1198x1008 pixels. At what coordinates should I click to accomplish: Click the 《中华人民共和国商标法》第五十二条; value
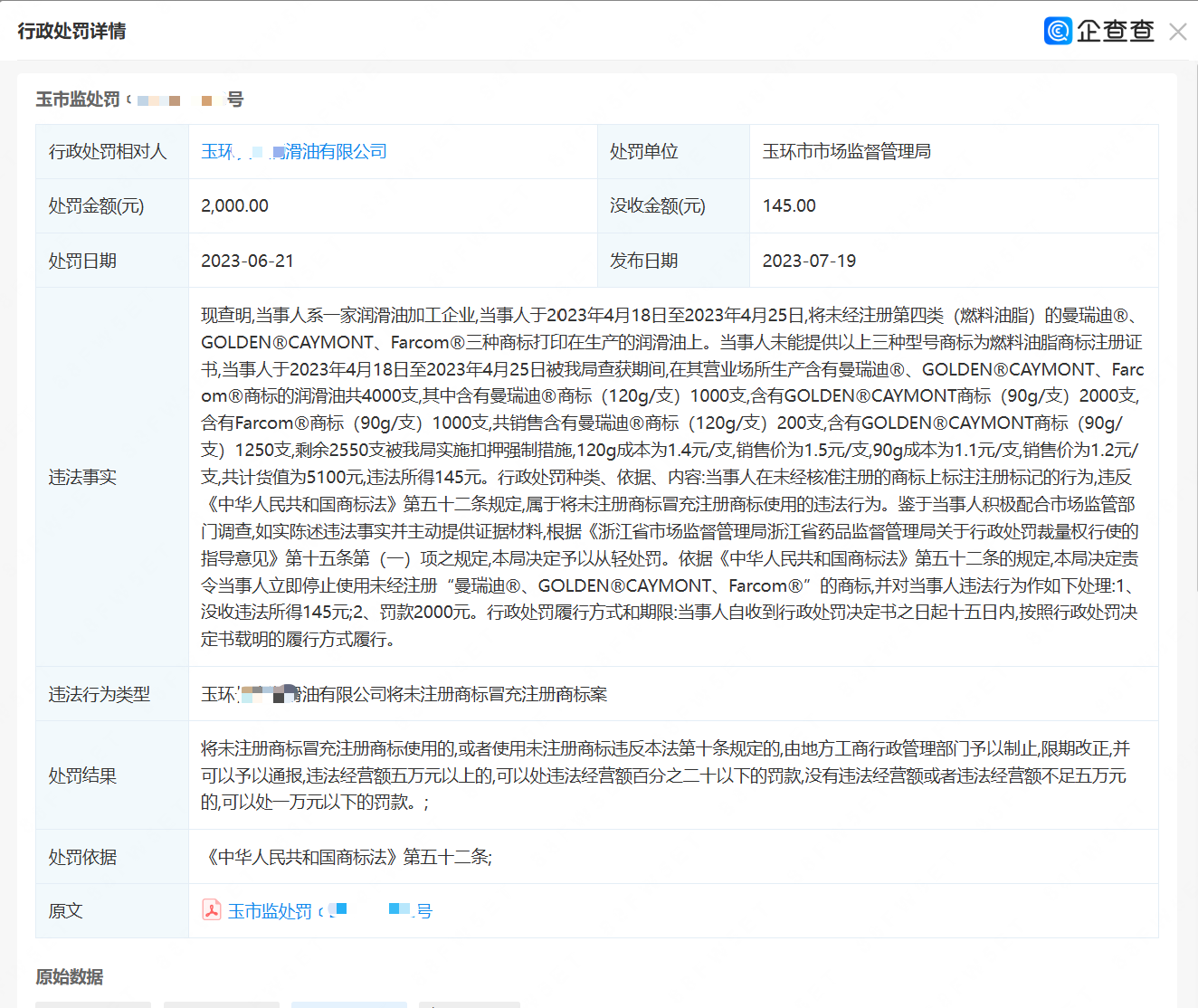(347, 857)
